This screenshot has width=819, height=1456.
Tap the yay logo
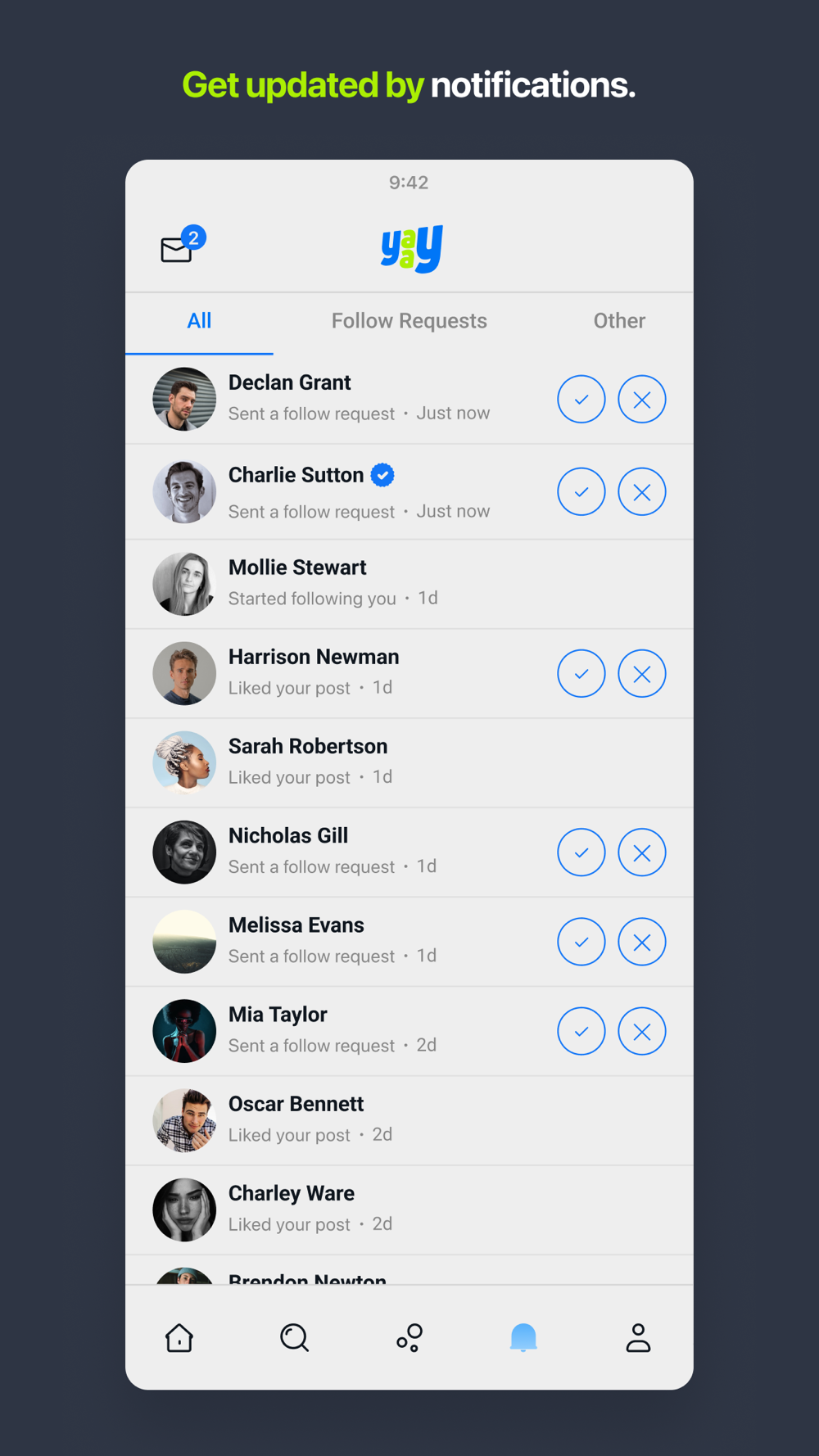point(412,248)
